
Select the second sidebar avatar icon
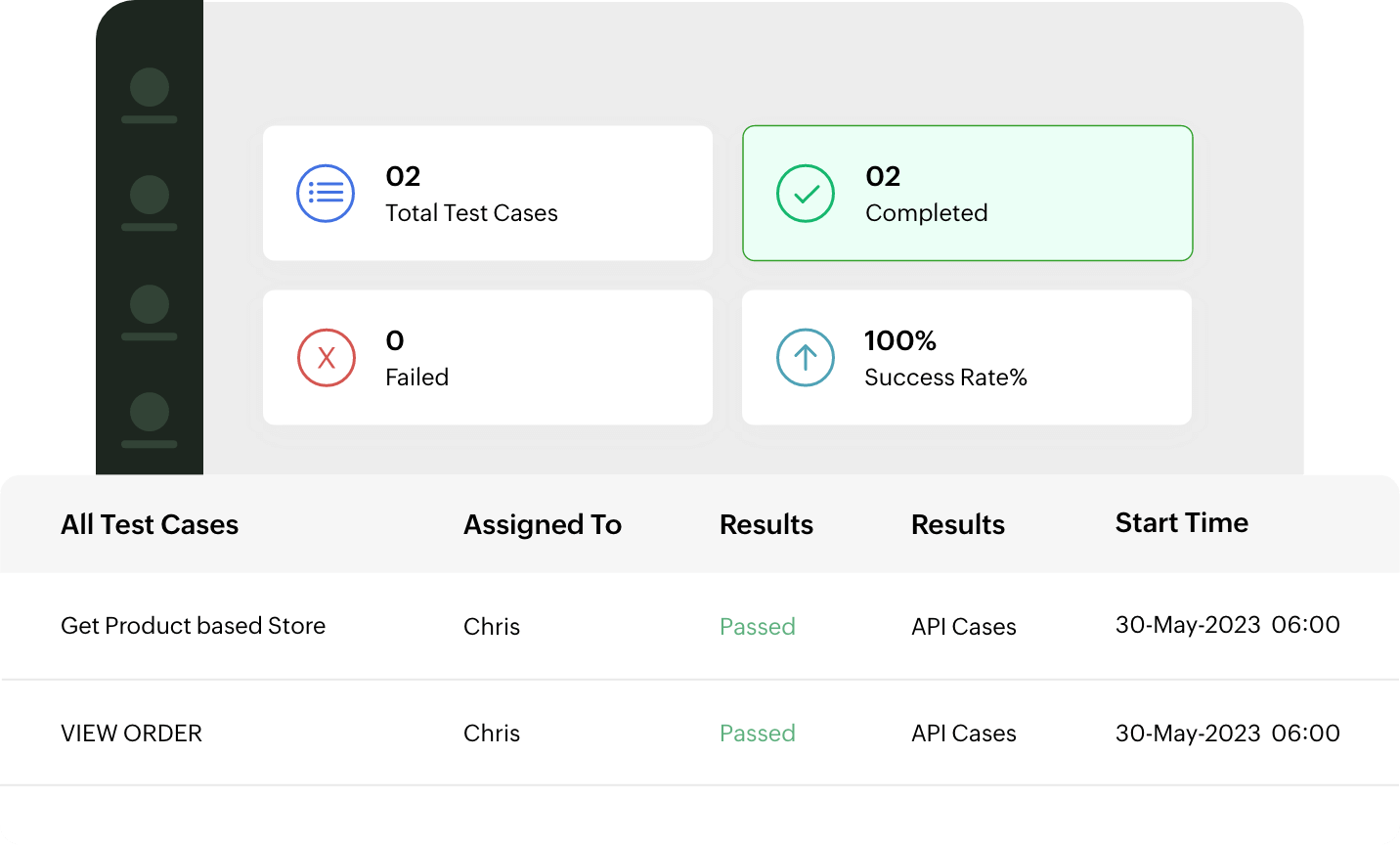click(x=150, y=196)
